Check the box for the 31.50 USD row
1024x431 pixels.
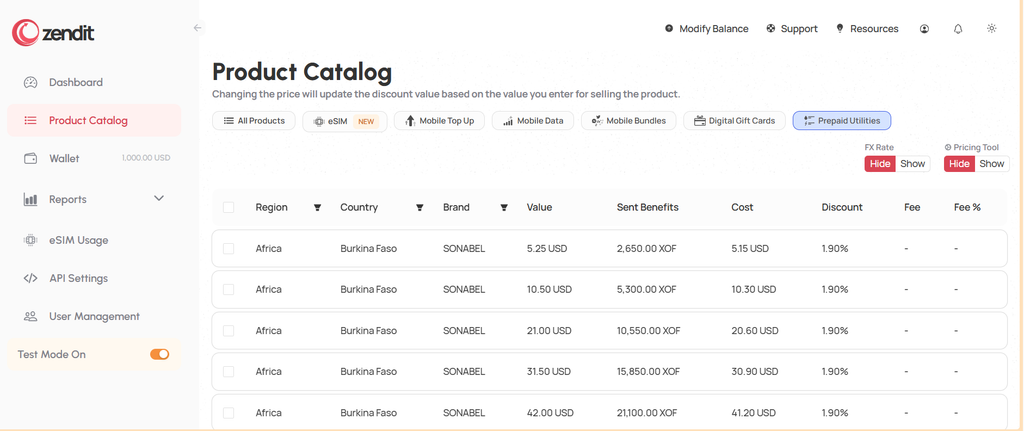click(x=228, y=372)
